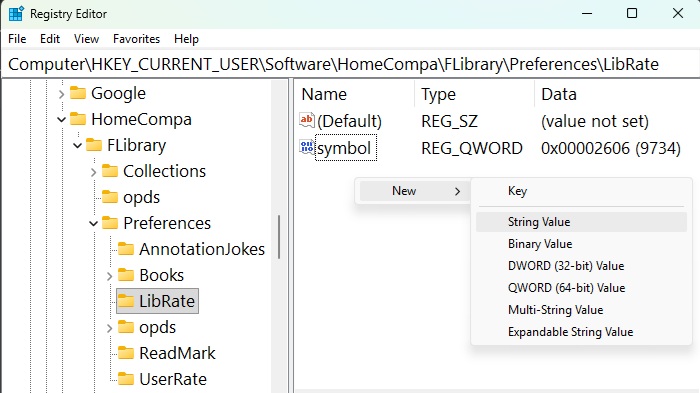Choose Multi-String Value
Image resolution: width=700 pixels, height=393 pixels.
point(581,309)
